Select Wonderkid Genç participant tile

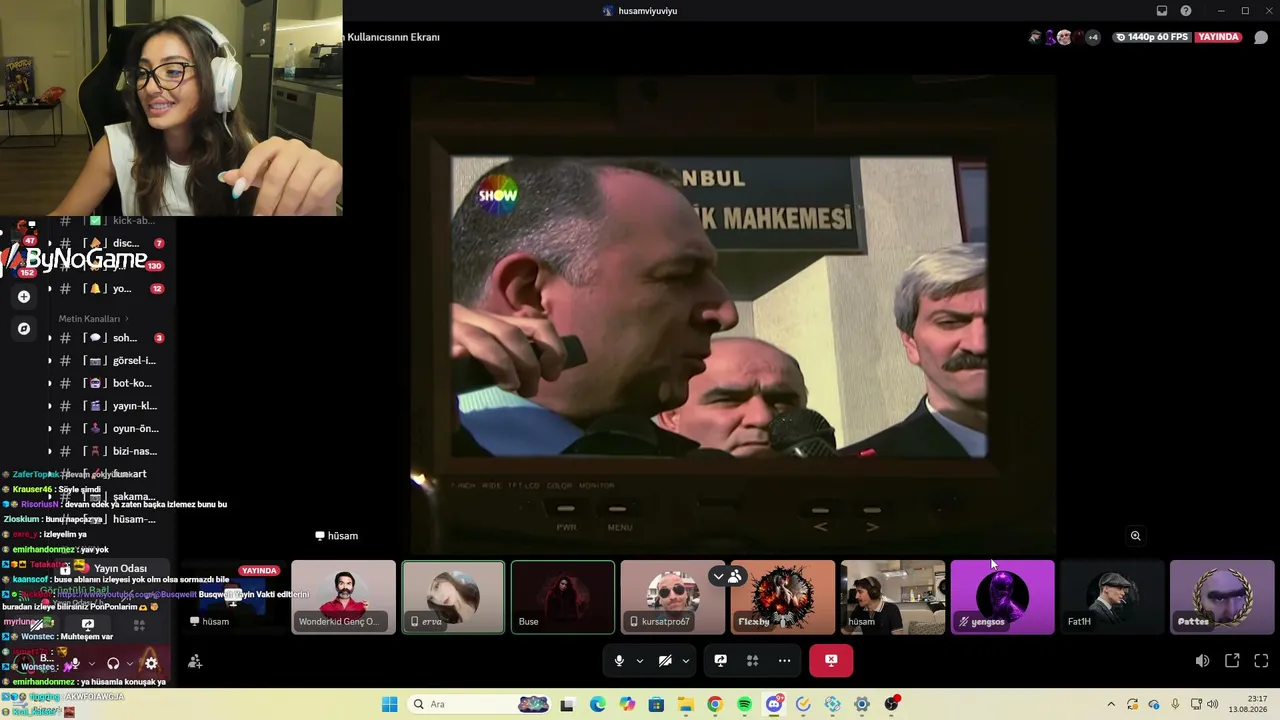point(343,597)
